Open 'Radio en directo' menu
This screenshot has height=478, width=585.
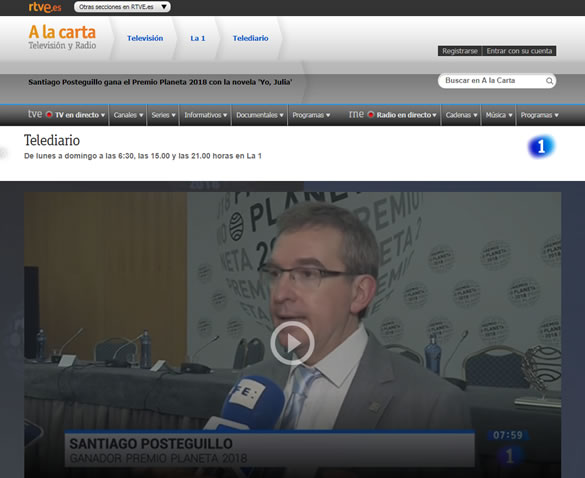click(403, 115)
